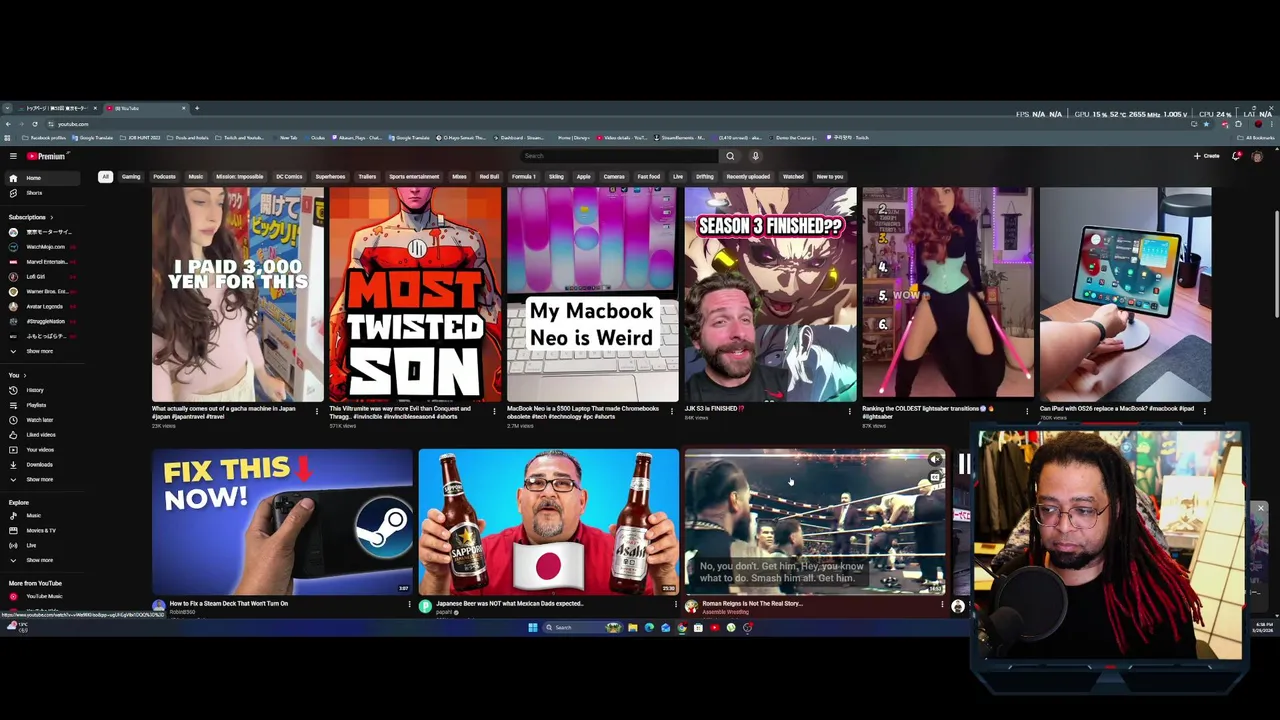Image resolution: width=1280 pixels, height=720 pixels.
Task: Select the DC Comics filter chip
Action: 289,177
